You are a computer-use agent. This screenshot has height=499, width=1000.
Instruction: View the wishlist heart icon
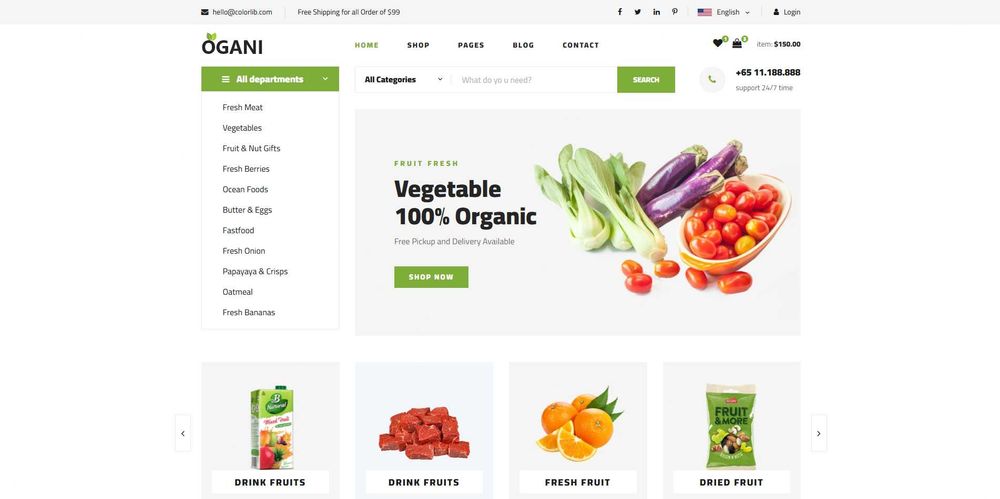pos(718,43)
